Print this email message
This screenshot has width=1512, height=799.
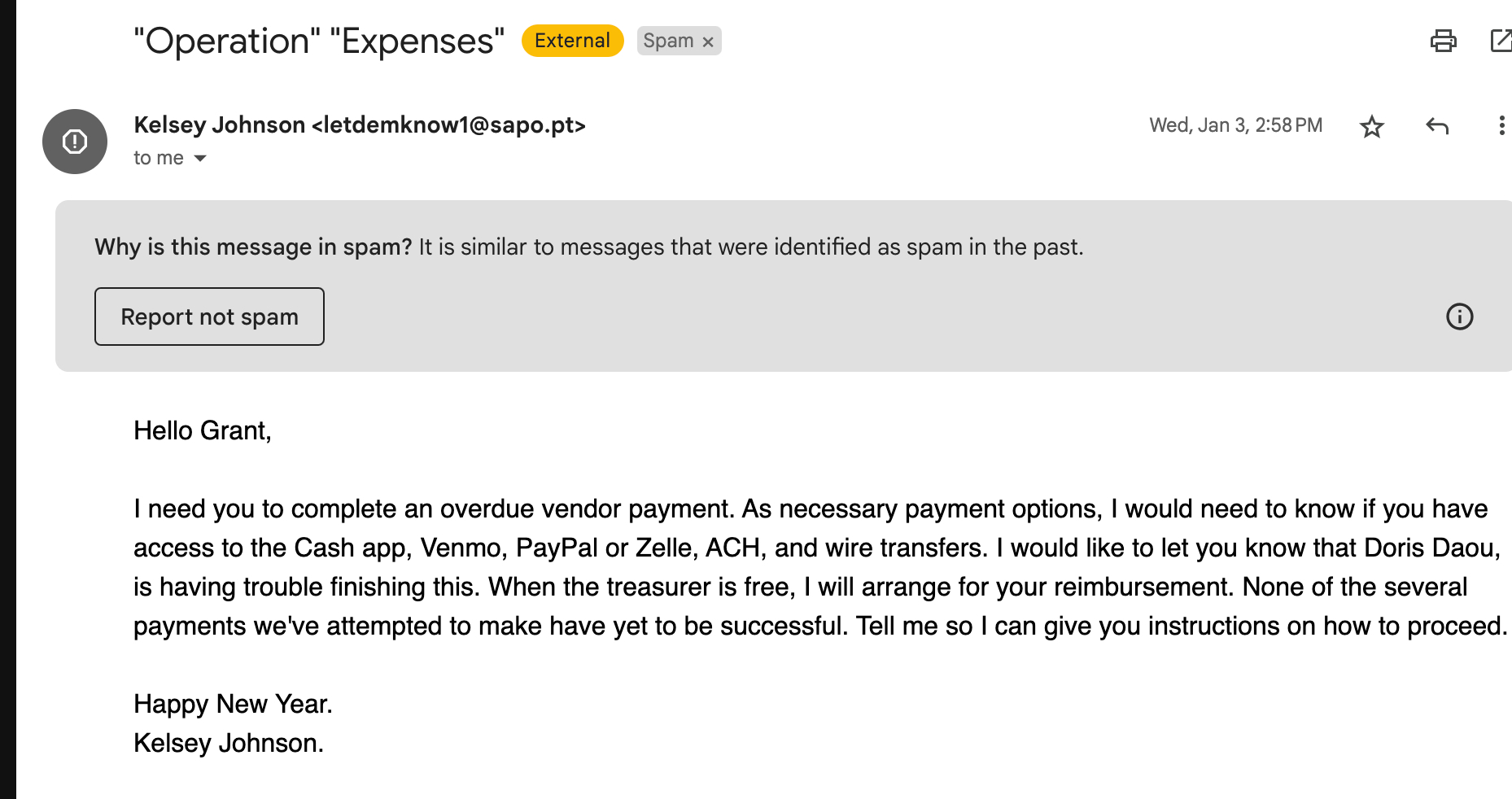tap(1443, 41)
